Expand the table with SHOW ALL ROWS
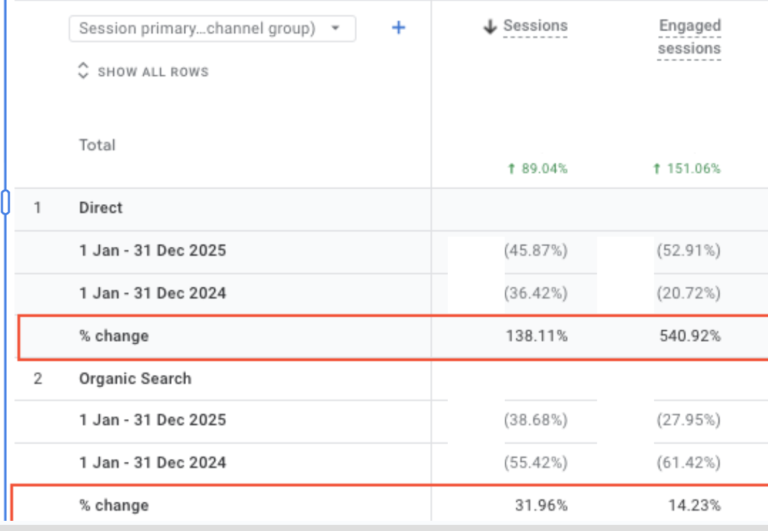The image size is (768, 531). (152, 72)
